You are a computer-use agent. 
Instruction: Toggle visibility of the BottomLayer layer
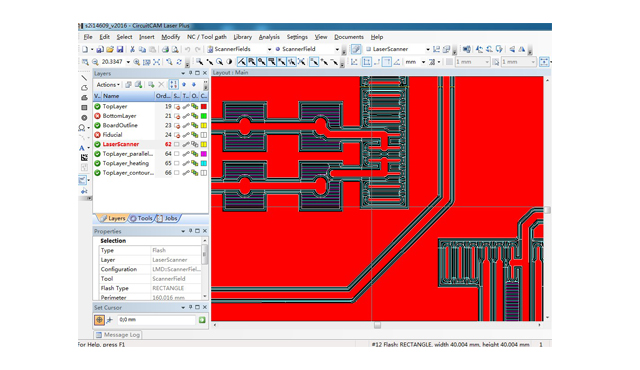click(x=98, y=116)
